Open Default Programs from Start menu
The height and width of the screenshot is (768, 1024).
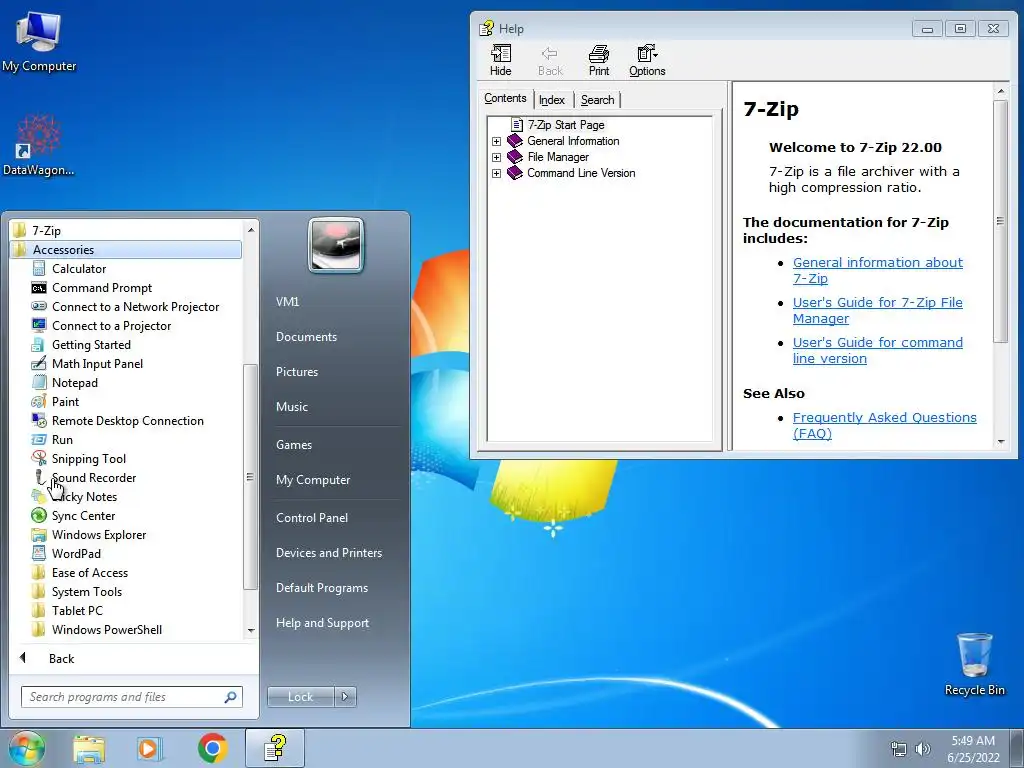[321, 587]
